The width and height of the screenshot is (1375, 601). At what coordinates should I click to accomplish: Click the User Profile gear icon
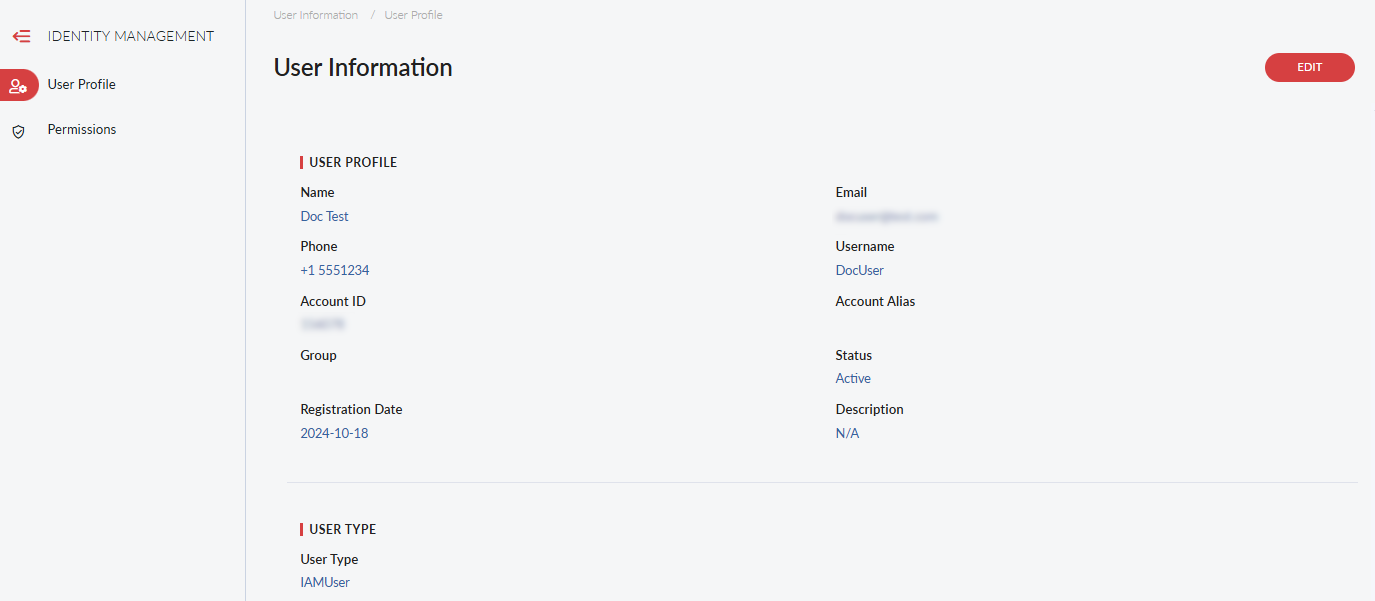(18, 86)
